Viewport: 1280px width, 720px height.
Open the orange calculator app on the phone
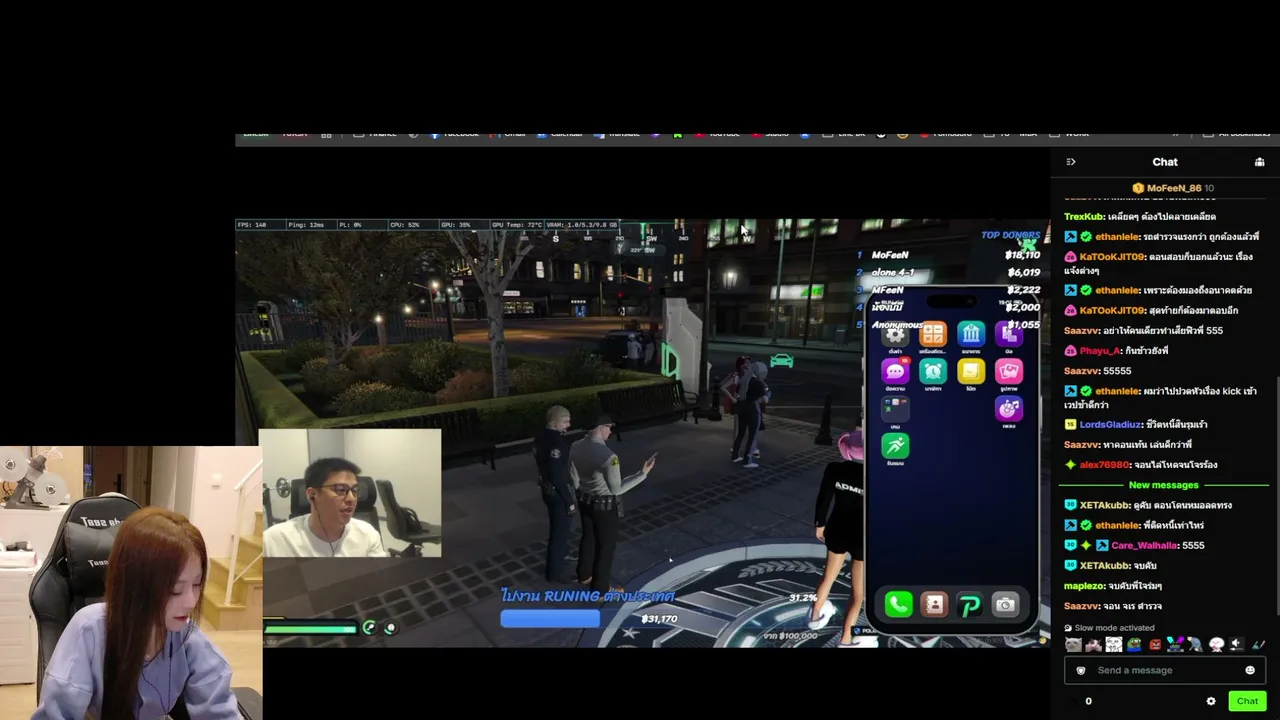(x=933, y=334)
